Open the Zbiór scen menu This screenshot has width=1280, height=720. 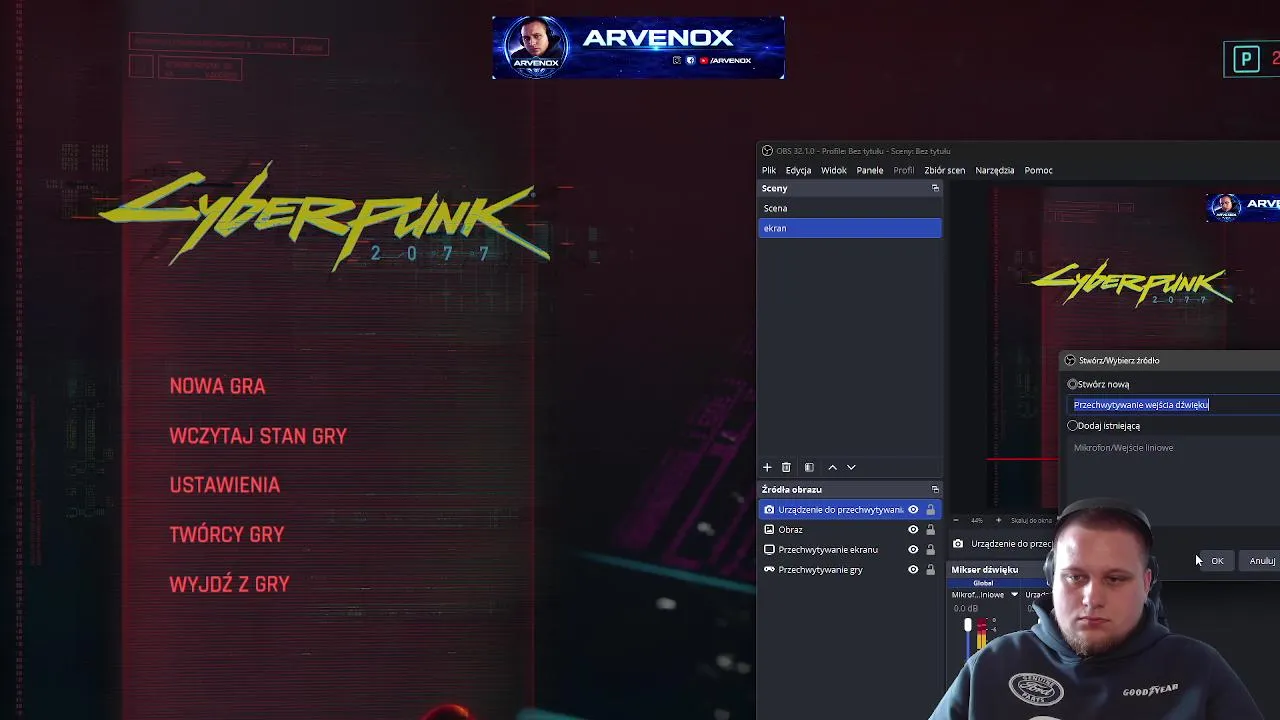pos(945,170)
